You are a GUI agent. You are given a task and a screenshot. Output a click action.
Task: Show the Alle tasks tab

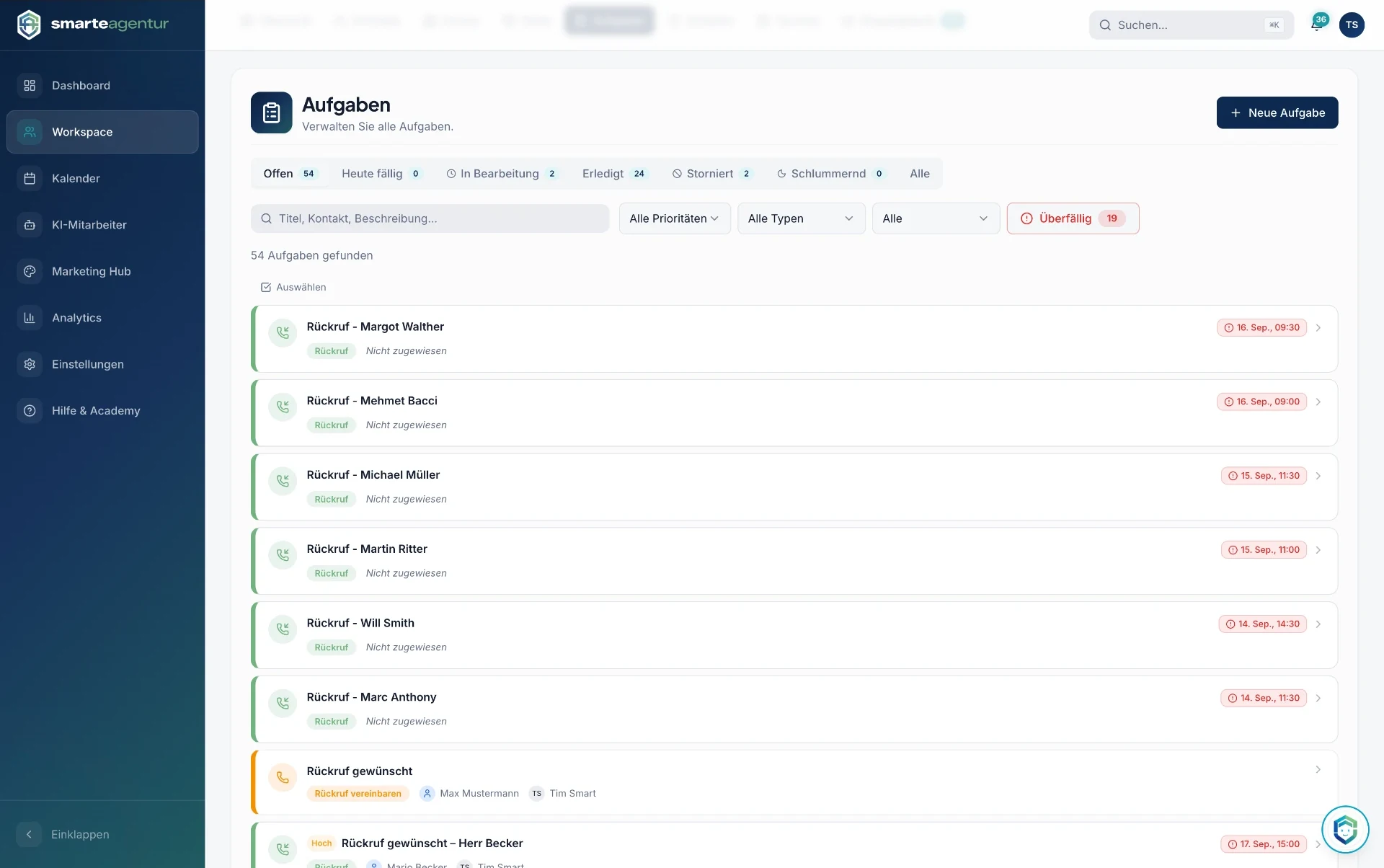920,174
